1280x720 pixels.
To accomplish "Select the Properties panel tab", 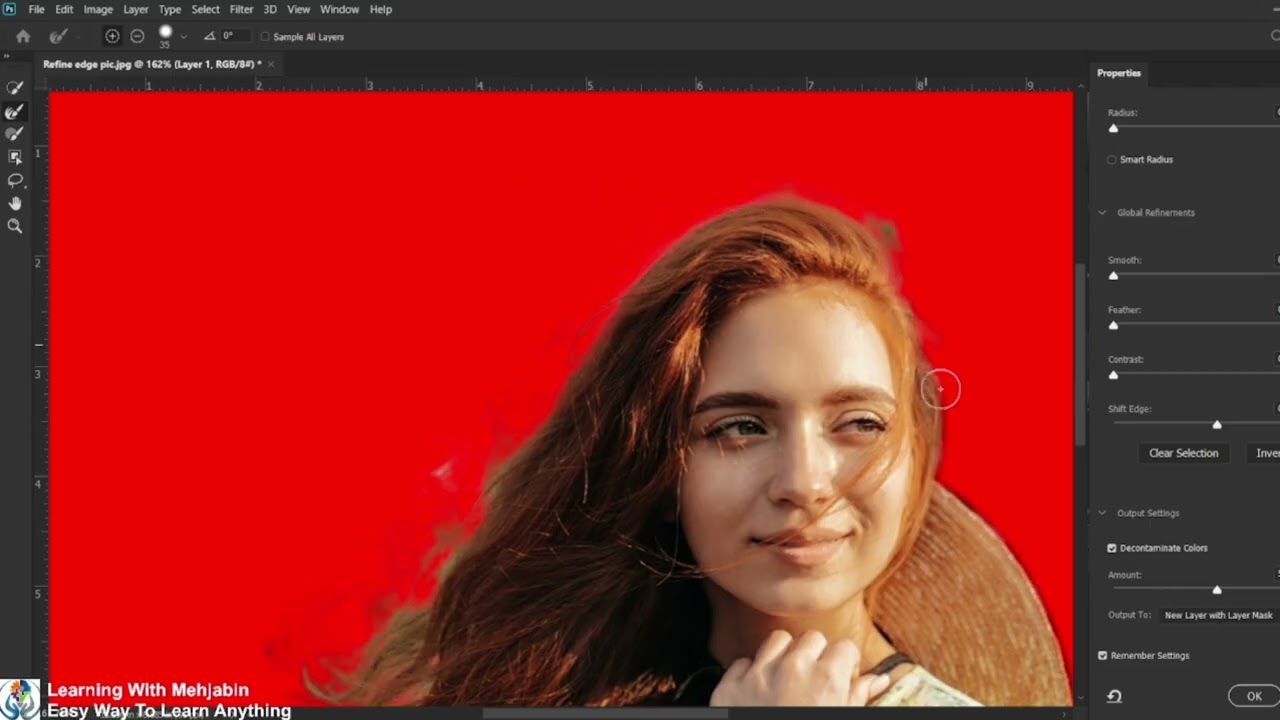I will [1119, 73].
